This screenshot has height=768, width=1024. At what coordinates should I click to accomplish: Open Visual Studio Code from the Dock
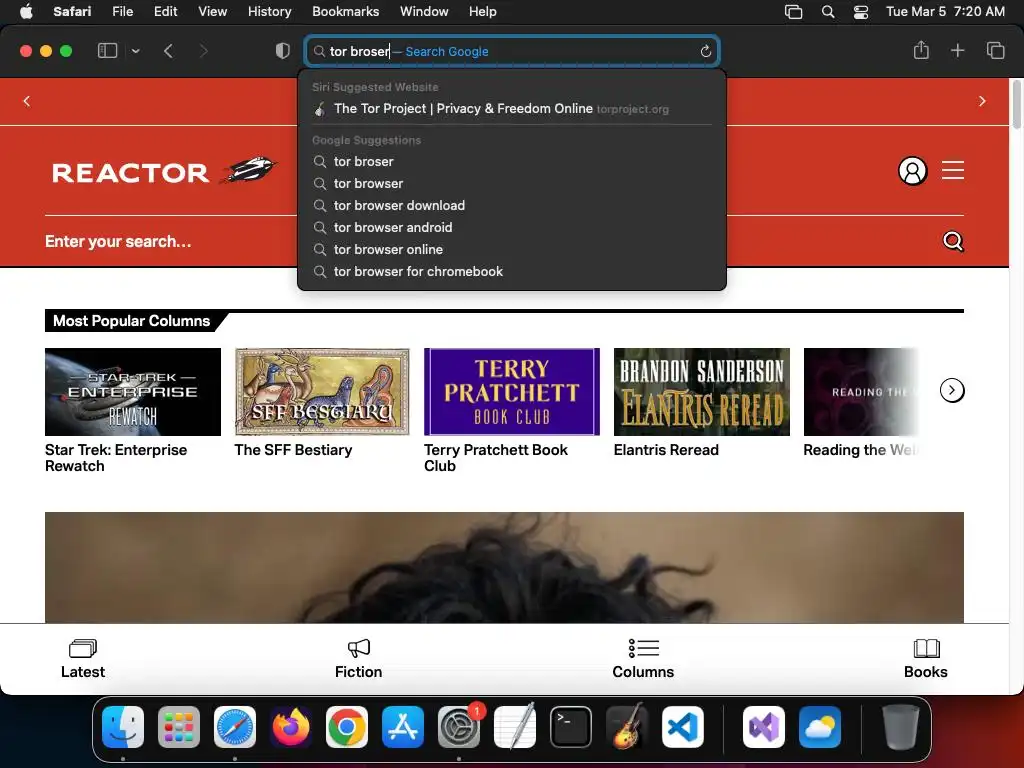(x=682, y=727)
